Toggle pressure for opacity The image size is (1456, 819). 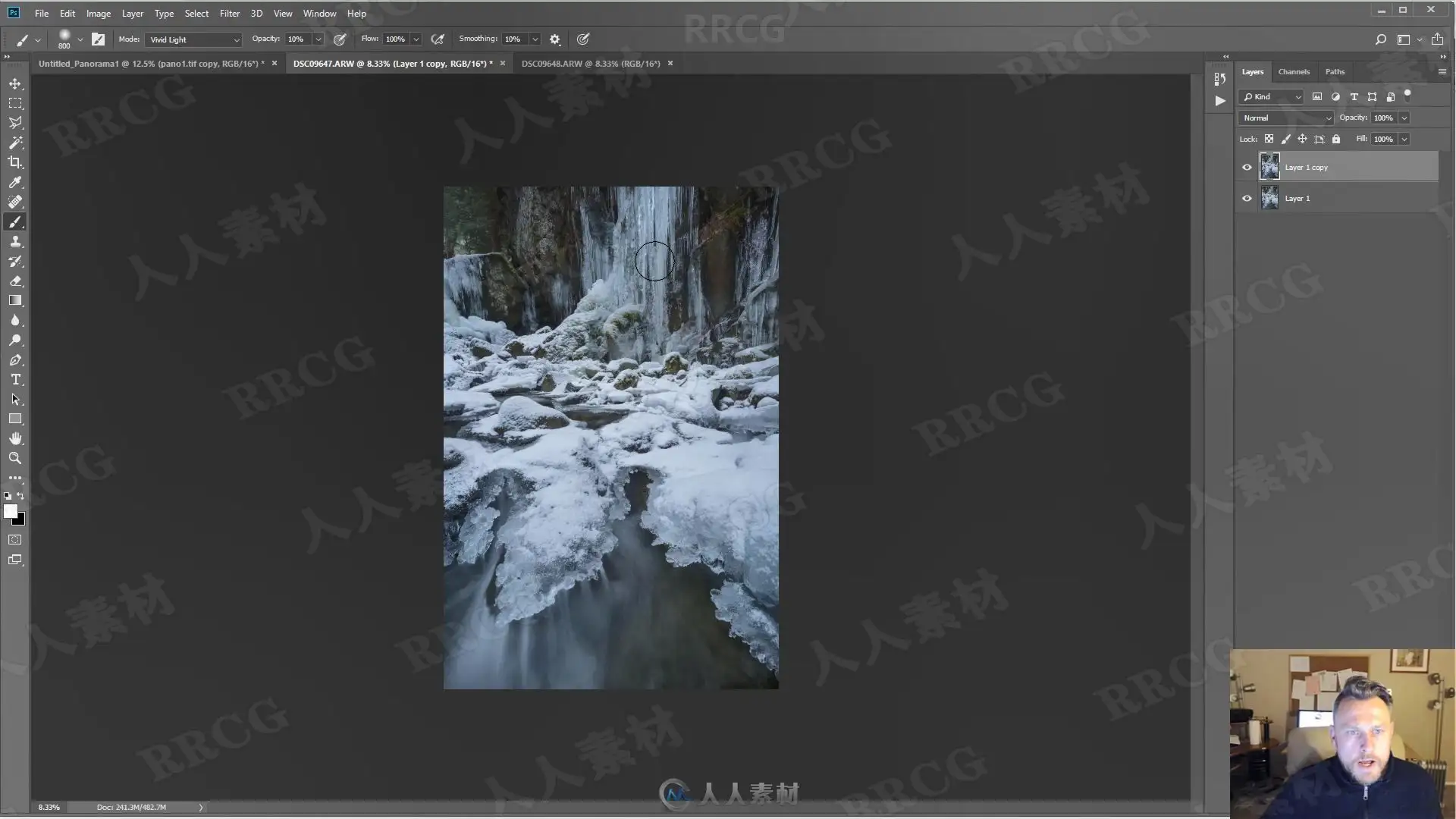coord(340,39)
